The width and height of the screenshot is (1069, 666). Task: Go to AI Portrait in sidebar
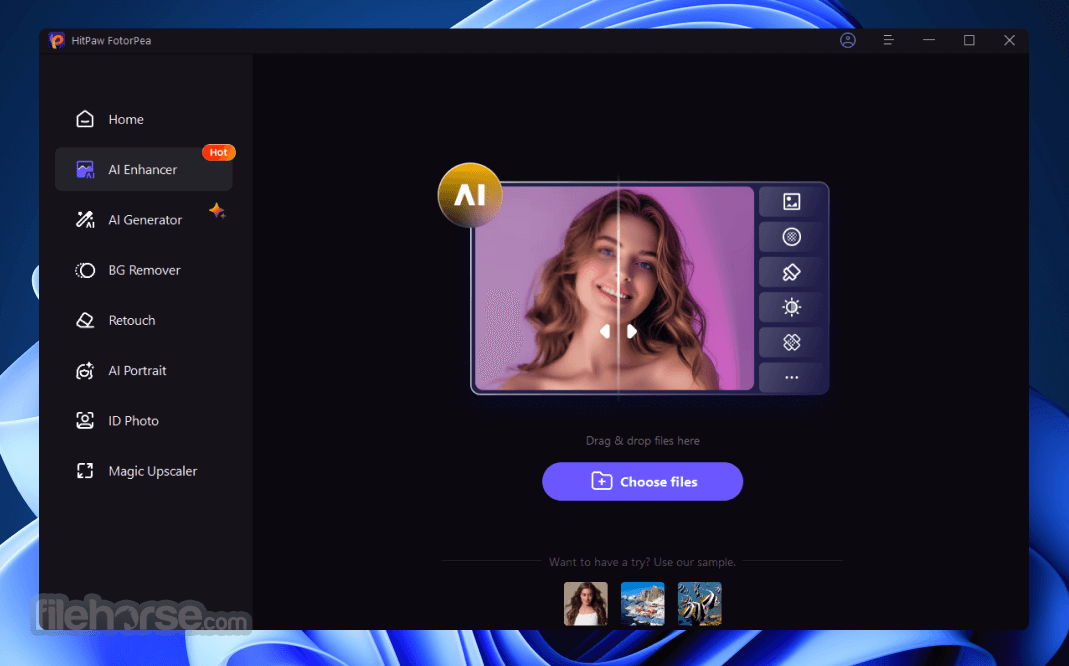pos(143,371)
